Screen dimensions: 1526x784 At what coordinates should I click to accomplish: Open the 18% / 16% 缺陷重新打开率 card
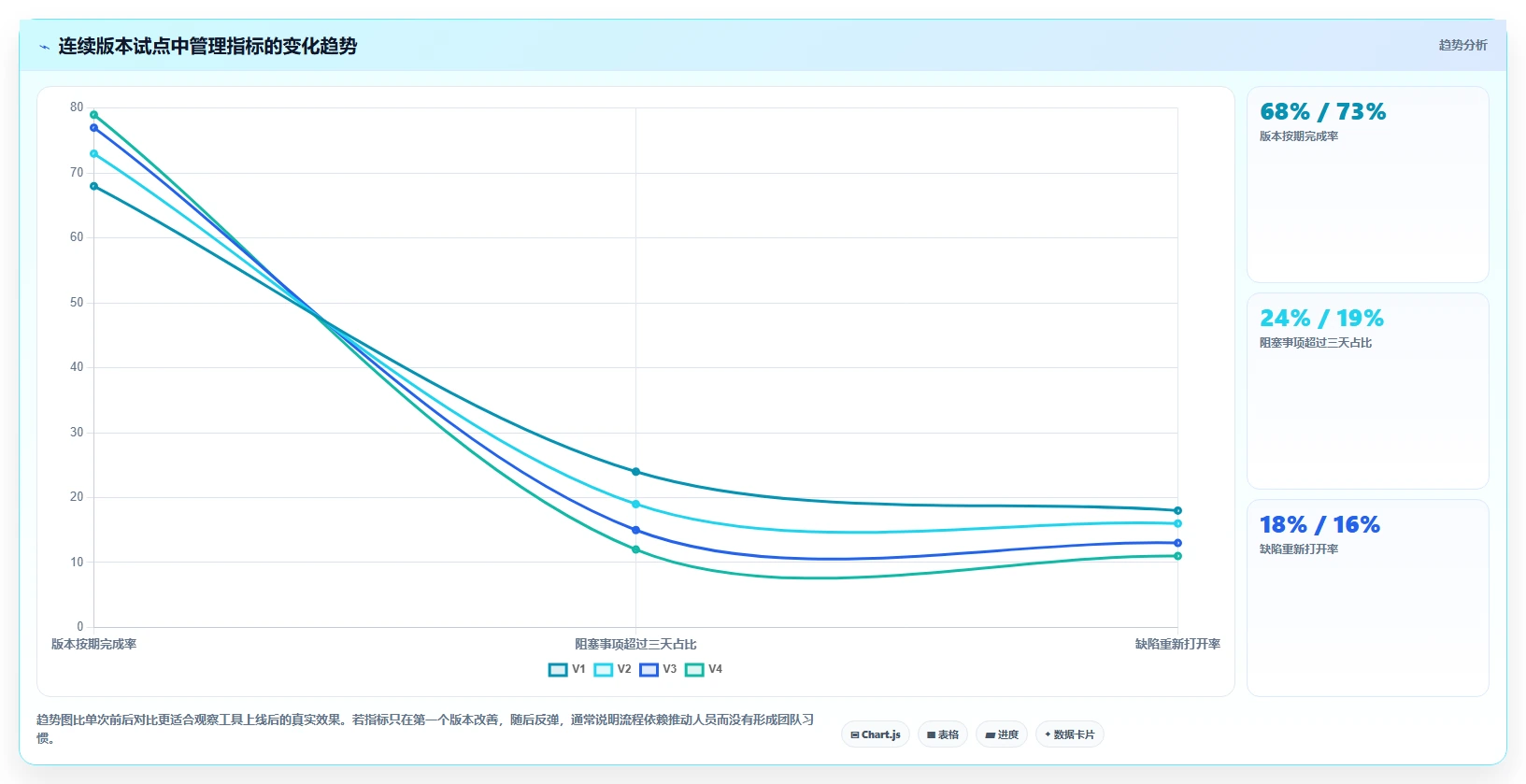pyautogui.click(x=1367, y=597)
